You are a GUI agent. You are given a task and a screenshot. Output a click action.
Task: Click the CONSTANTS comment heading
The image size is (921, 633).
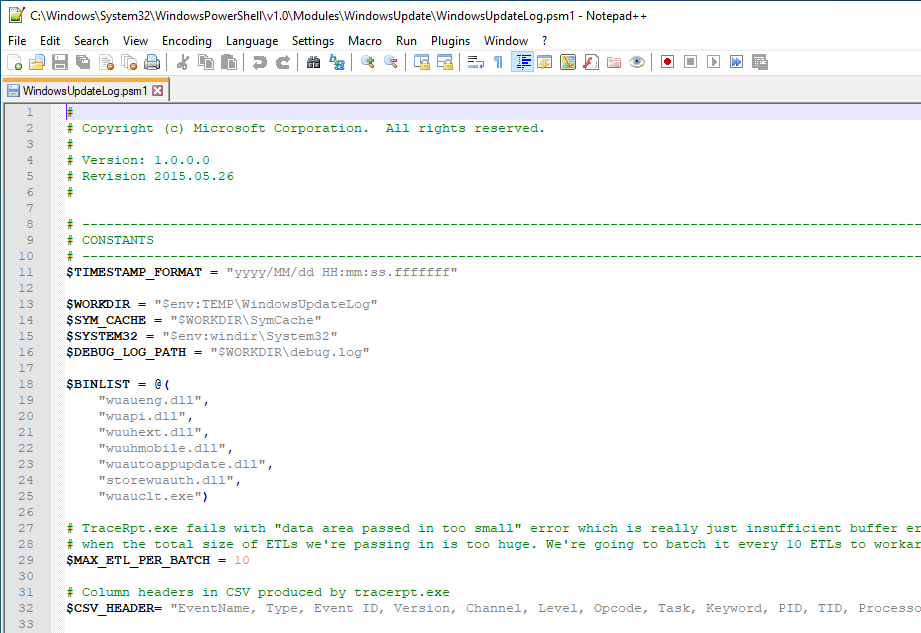click(117, 240)
